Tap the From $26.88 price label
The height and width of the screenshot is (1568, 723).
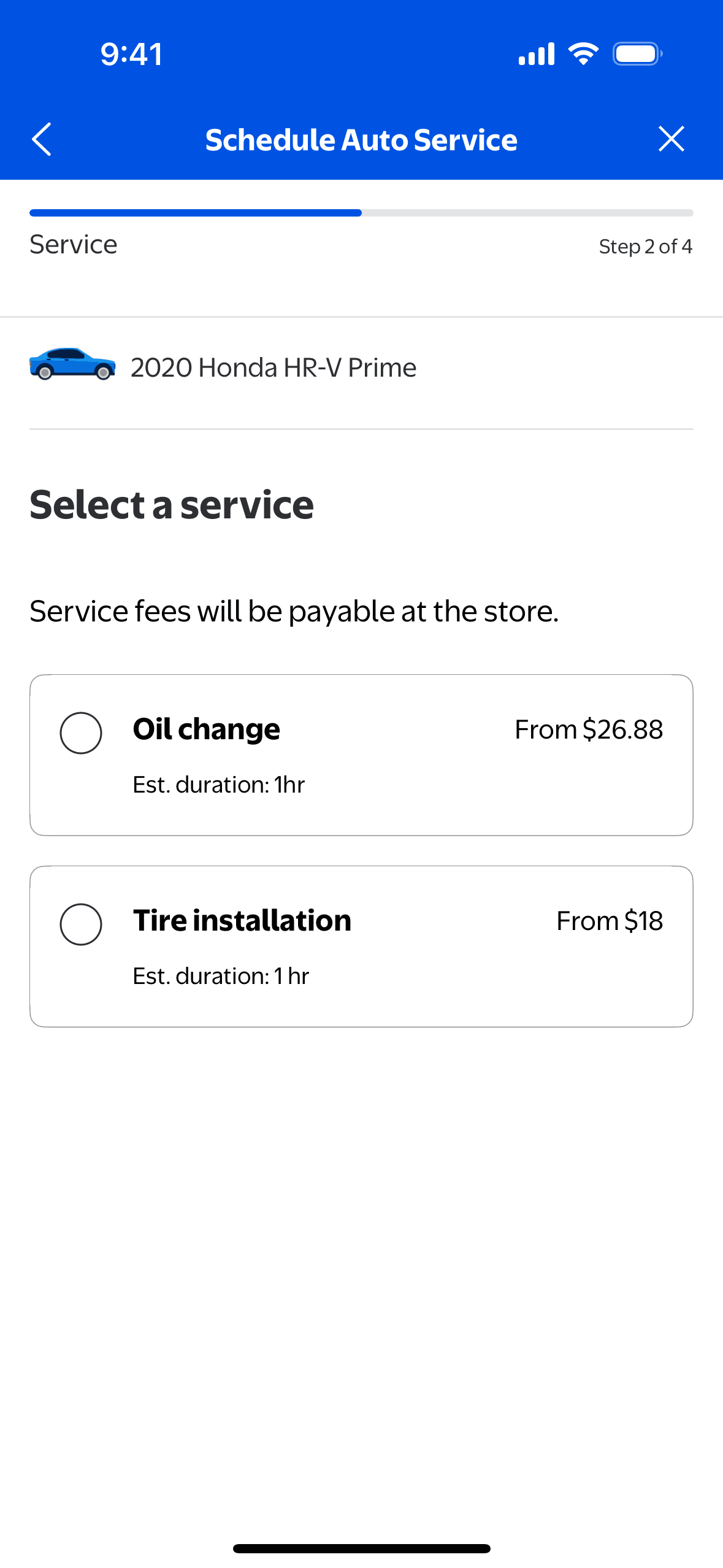[589, 729]
